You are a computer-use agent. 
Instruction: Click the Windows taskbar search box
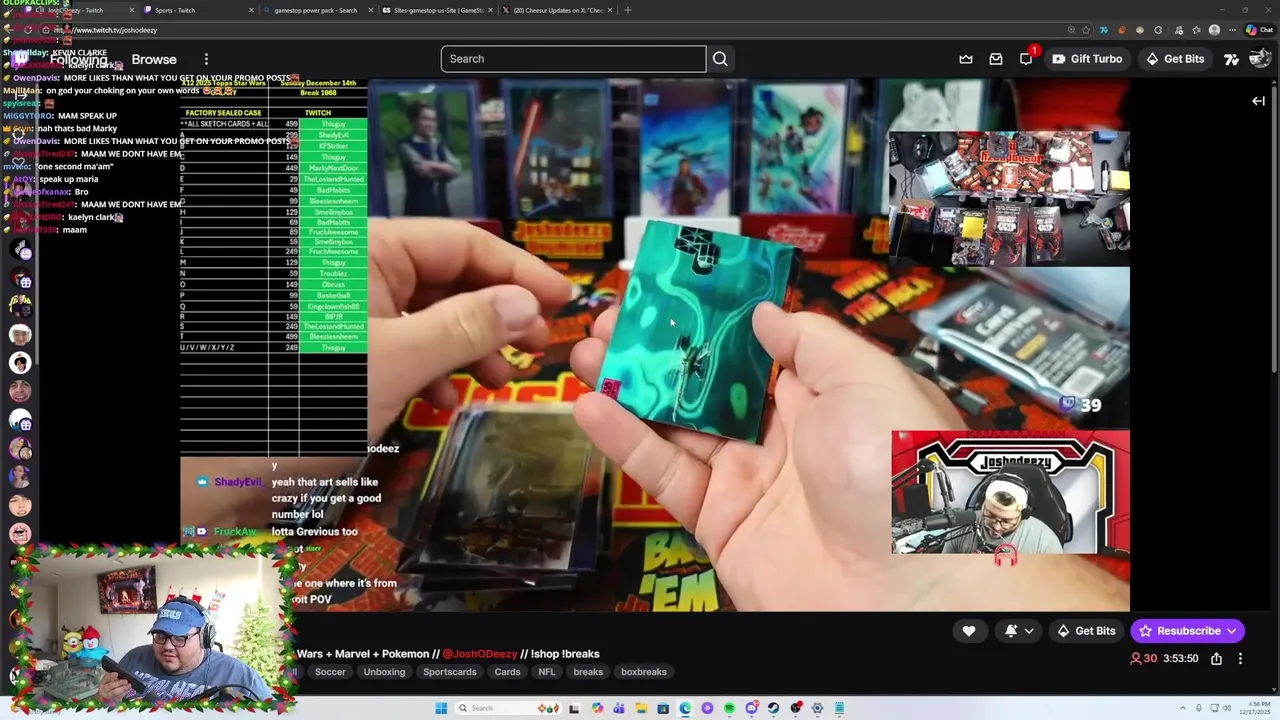point(508,708)
